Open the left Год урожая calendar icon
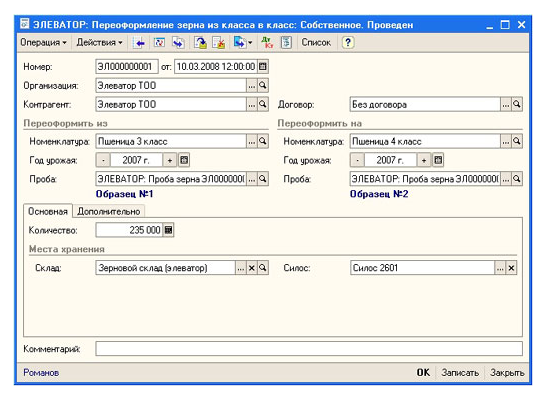Image resolution: width=559 pixels, height=396 pixels. 184,160
